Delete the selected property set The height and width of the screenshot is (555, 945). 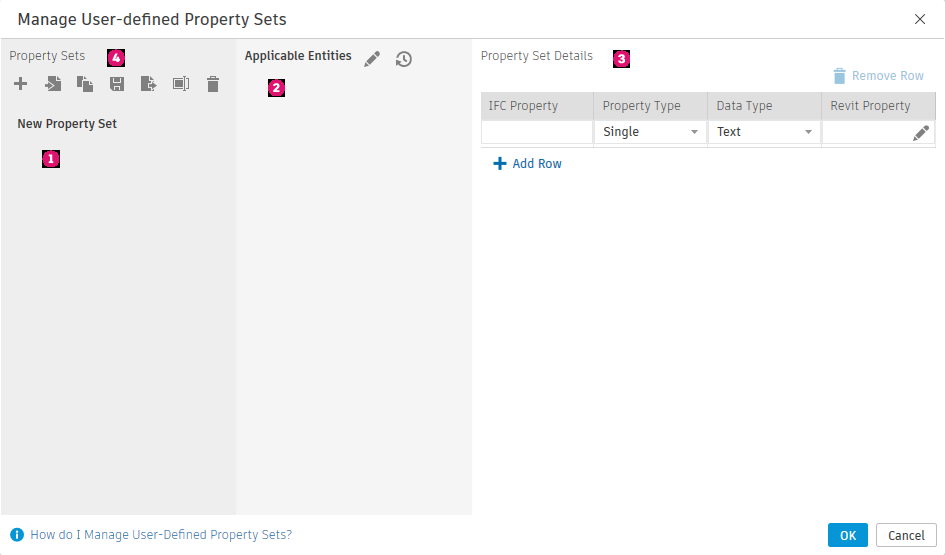[213, 85]
